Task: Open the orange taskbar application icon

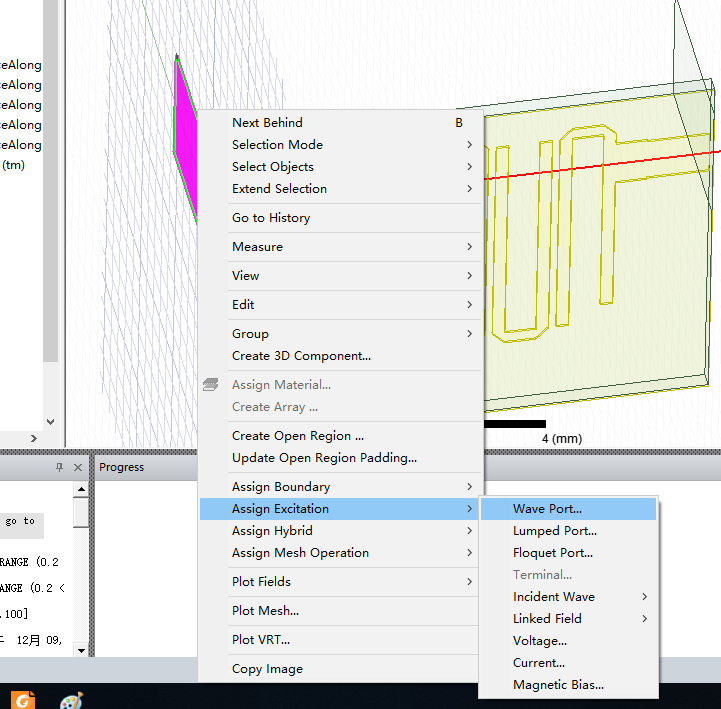Action: (23, 700)
